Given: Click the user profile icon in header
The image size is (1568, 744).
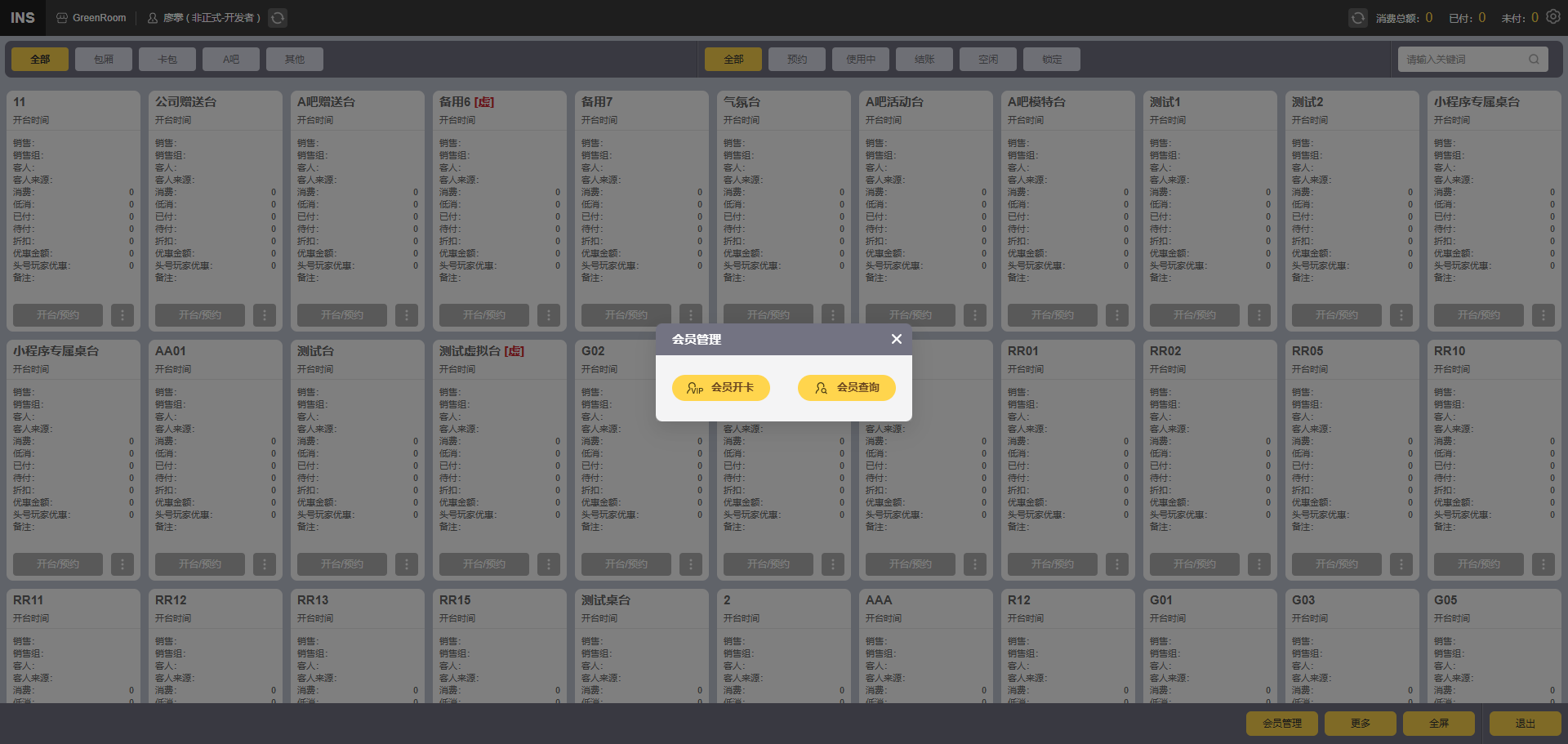Looking at the screenshot, I should (x=153, y=18).
